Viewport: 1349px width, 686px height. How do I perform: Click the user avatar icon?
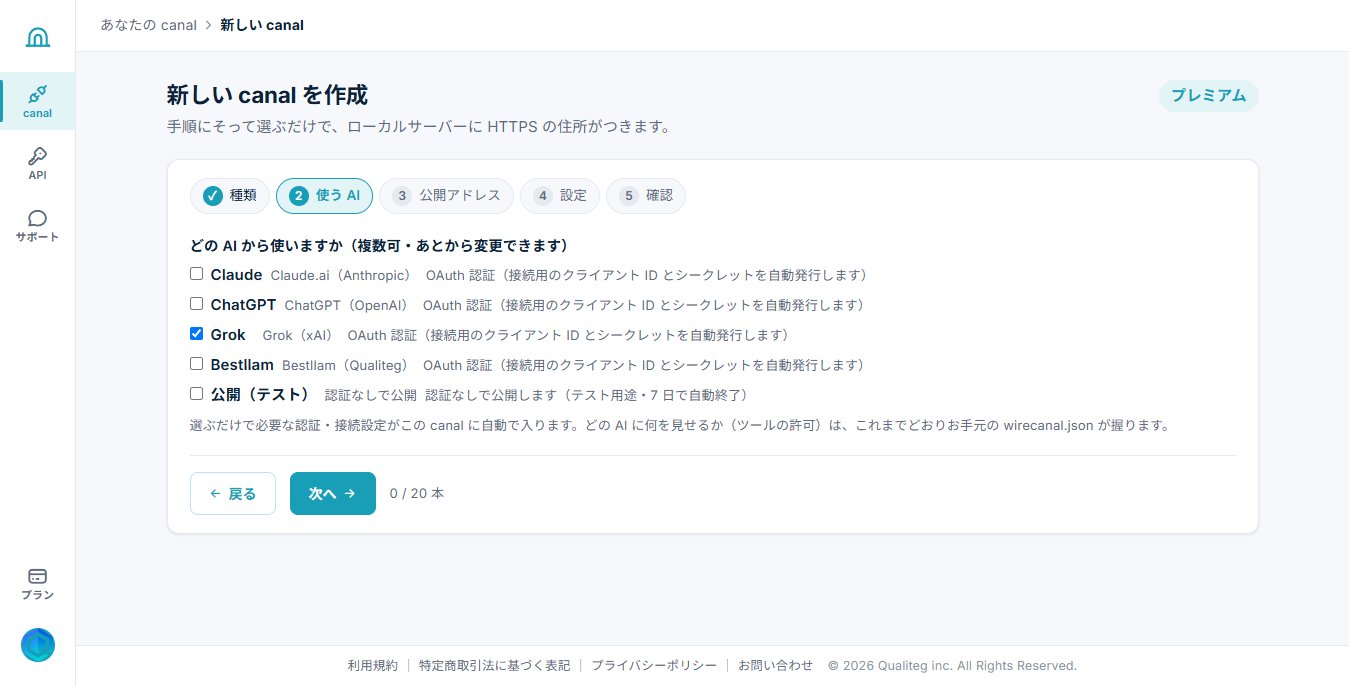click(x=38, y=645)
